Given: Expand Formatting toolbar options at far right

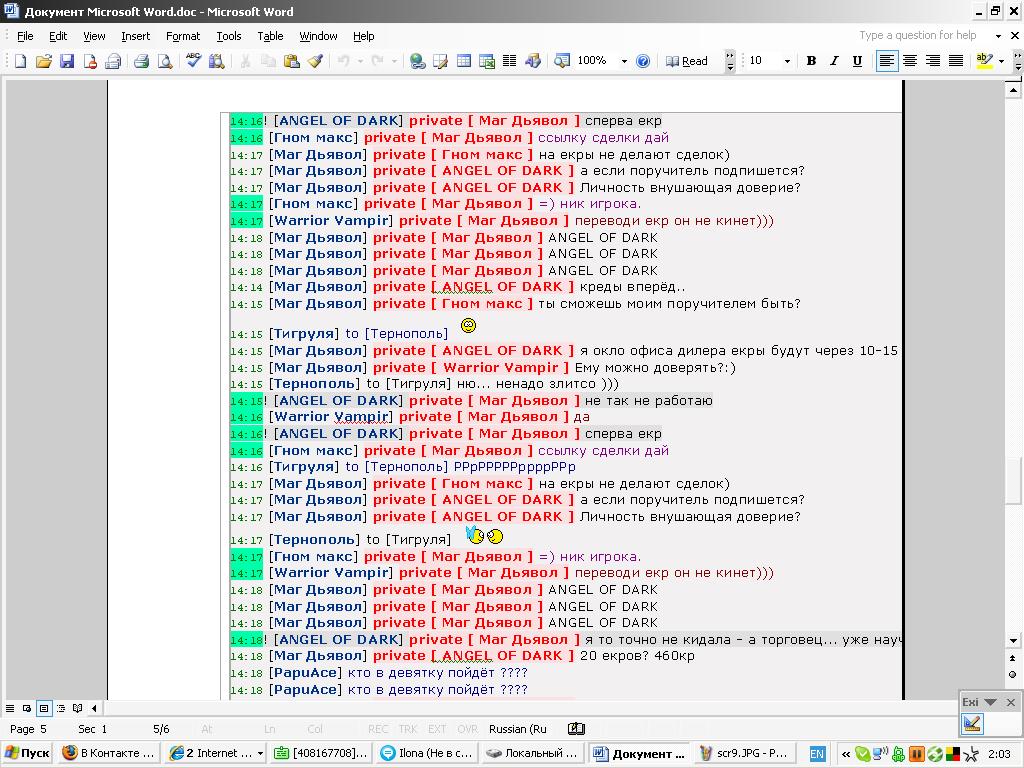Looking at the screenshot, I should click(x=1017, y=61).
